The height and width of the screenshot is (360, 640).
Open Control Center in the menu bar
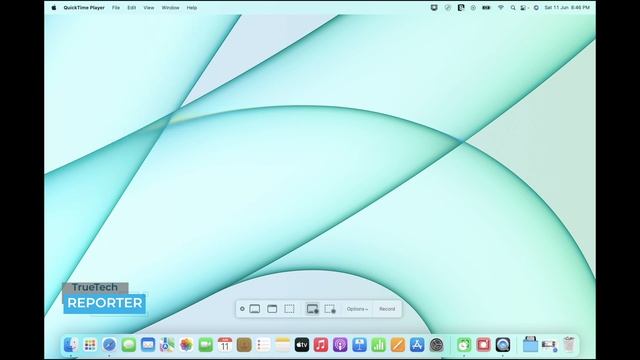coord(524,7)
